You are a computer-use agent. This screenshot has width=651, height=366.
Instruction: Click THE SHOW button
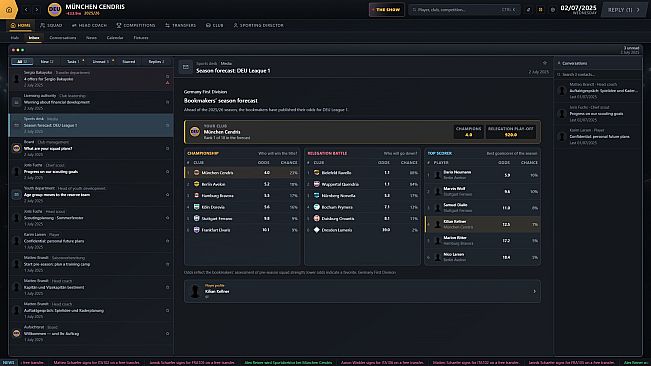387,10
